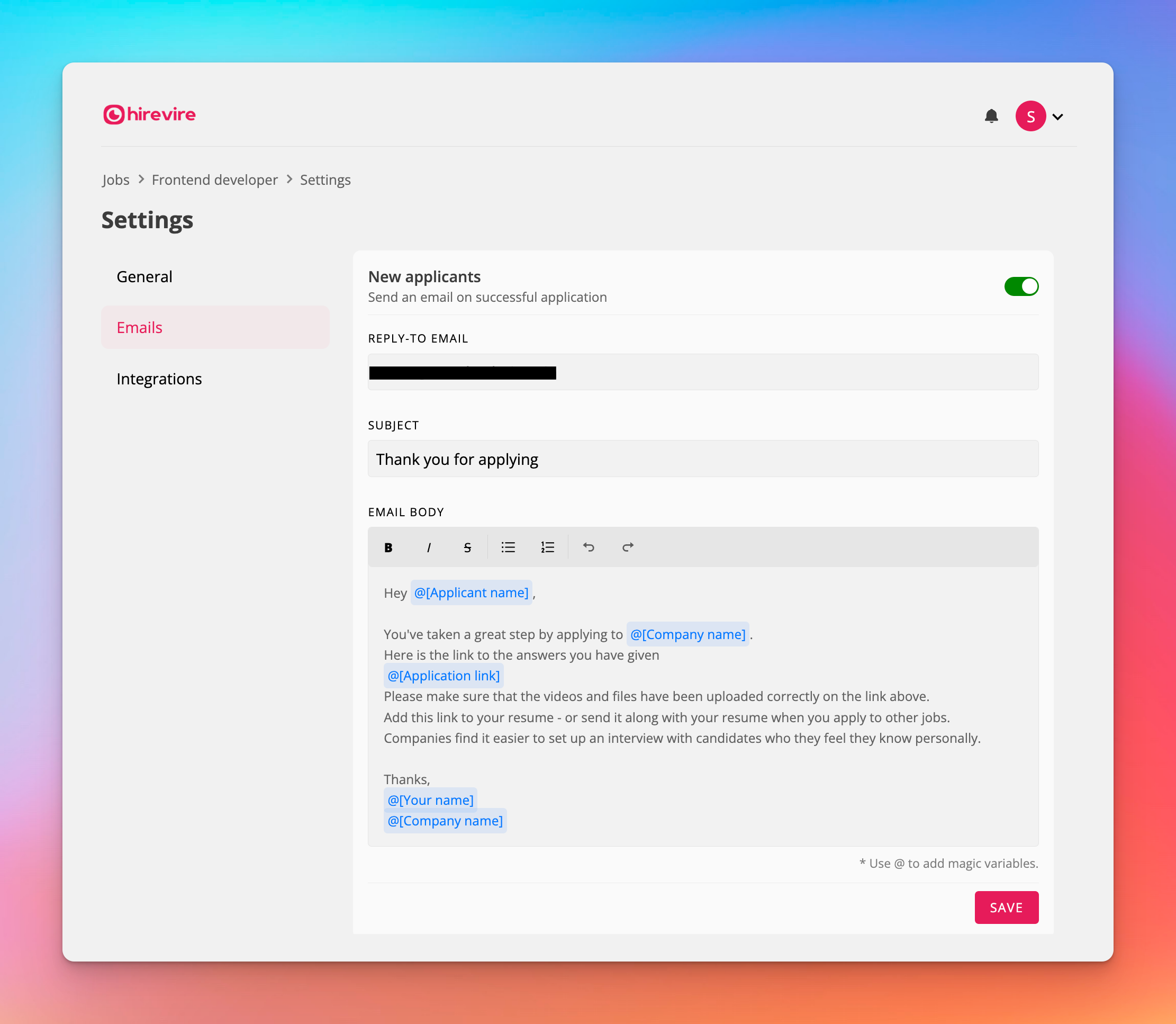Switch to the Integrations tab
Viewport: 1176px width, 1024px height.
click(159, 379)
